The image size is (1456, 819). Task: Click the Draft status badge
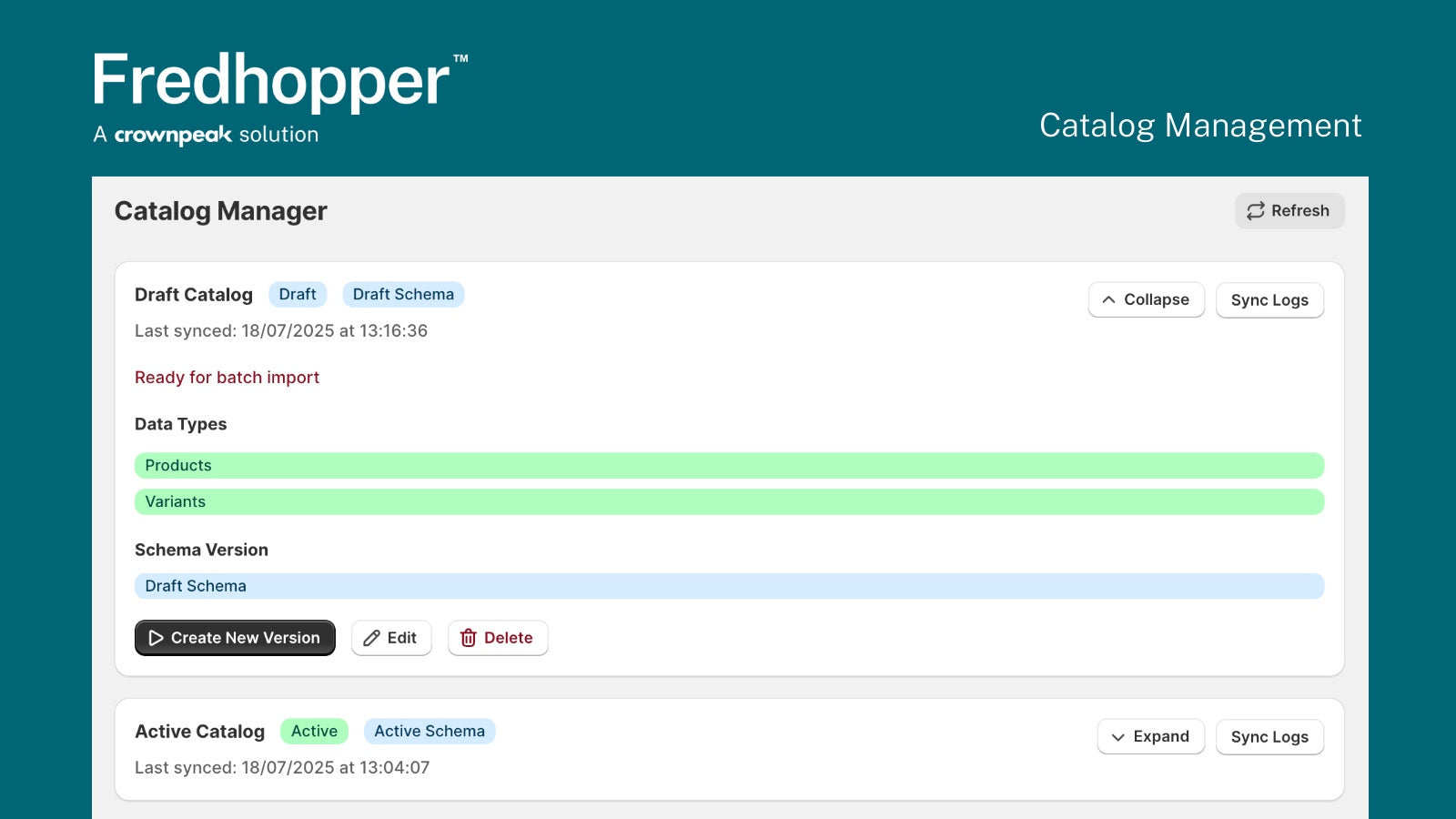pyautogui.click(x=298, y=294)
